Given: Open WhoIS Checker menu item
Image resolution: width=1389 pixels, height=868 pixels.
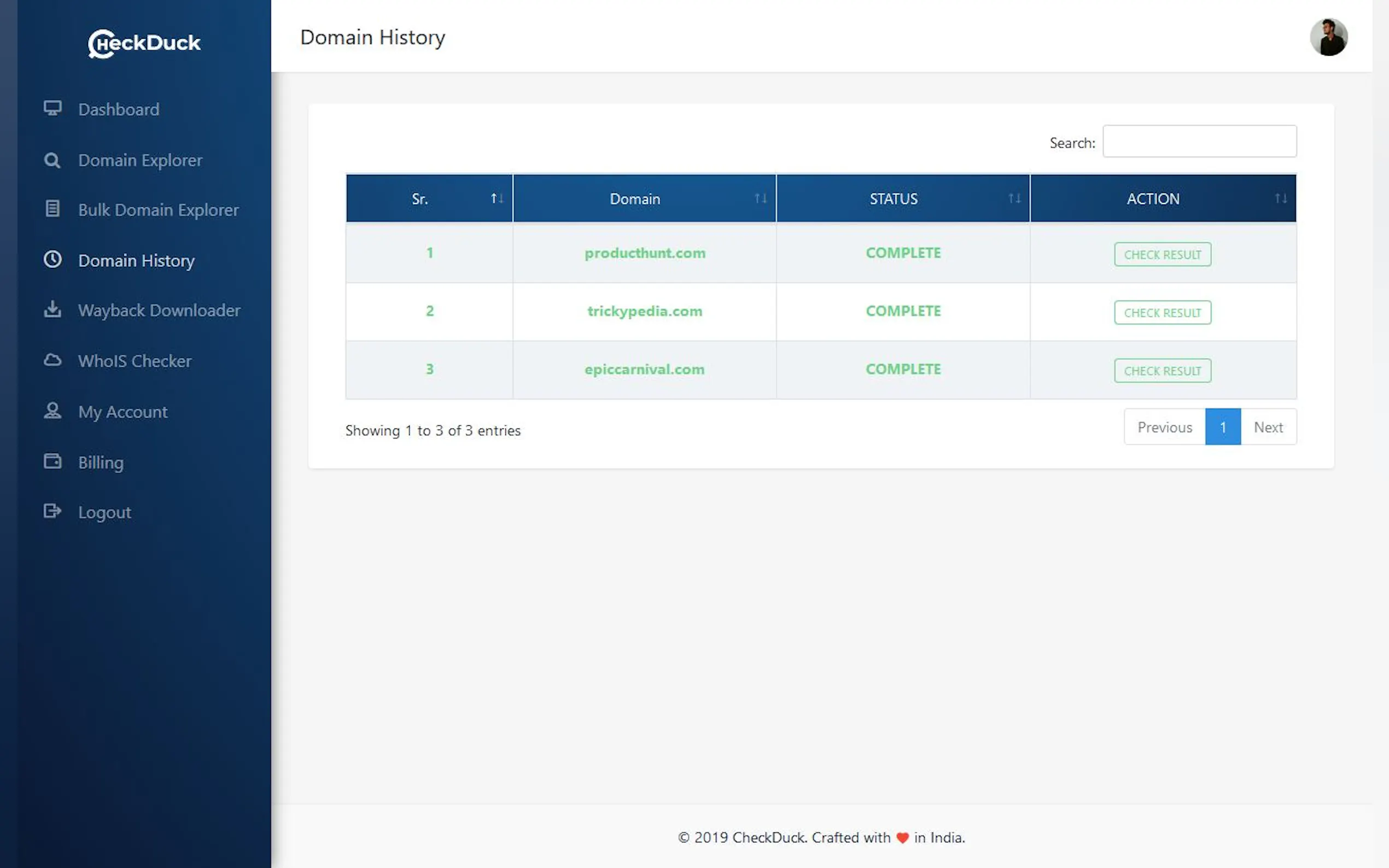Looking at the screenshot, I should pos(135,361).
